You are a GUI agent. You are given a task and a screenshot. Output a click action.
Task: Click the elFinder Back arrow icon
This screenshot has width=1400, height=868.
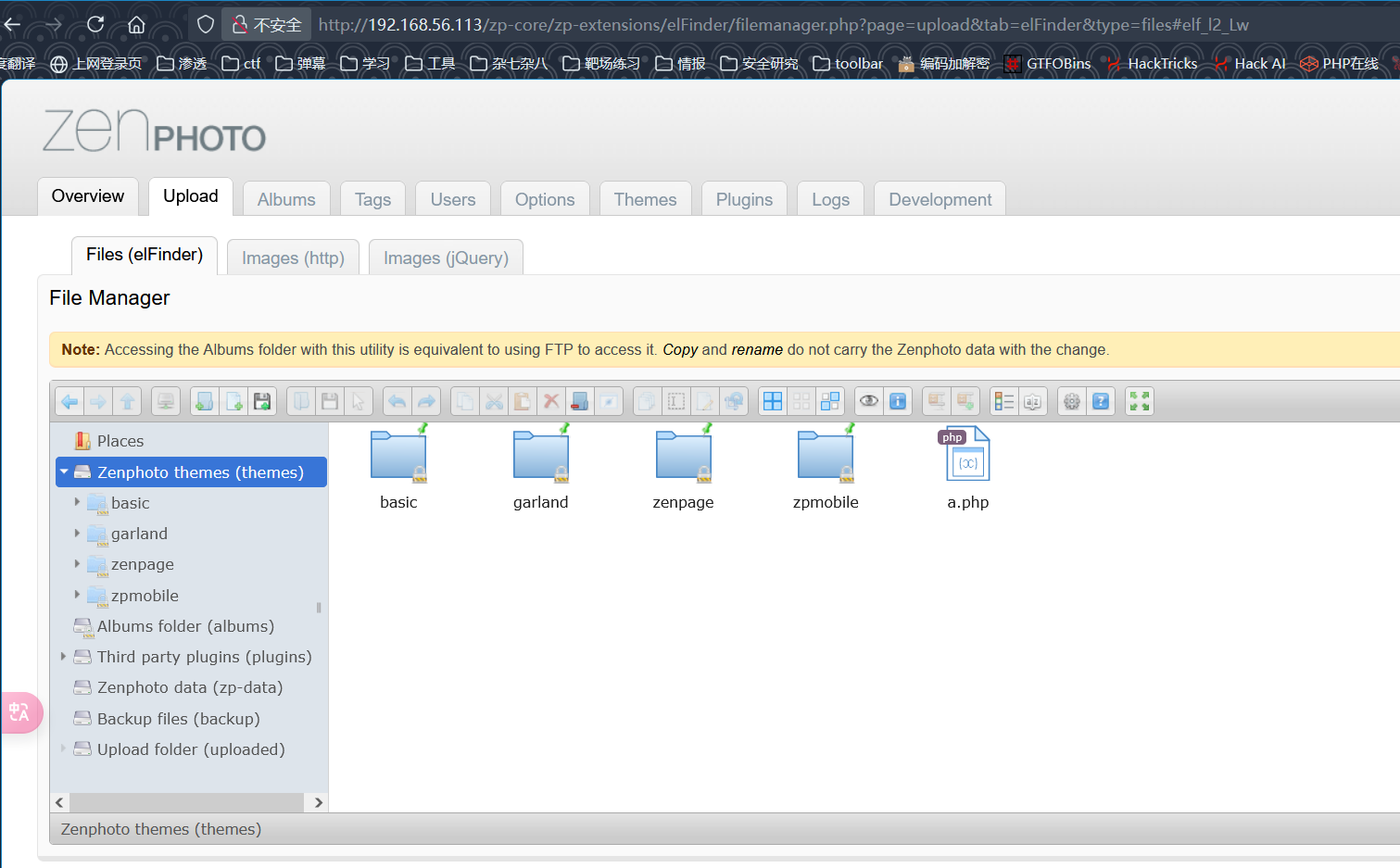[69, 401]
